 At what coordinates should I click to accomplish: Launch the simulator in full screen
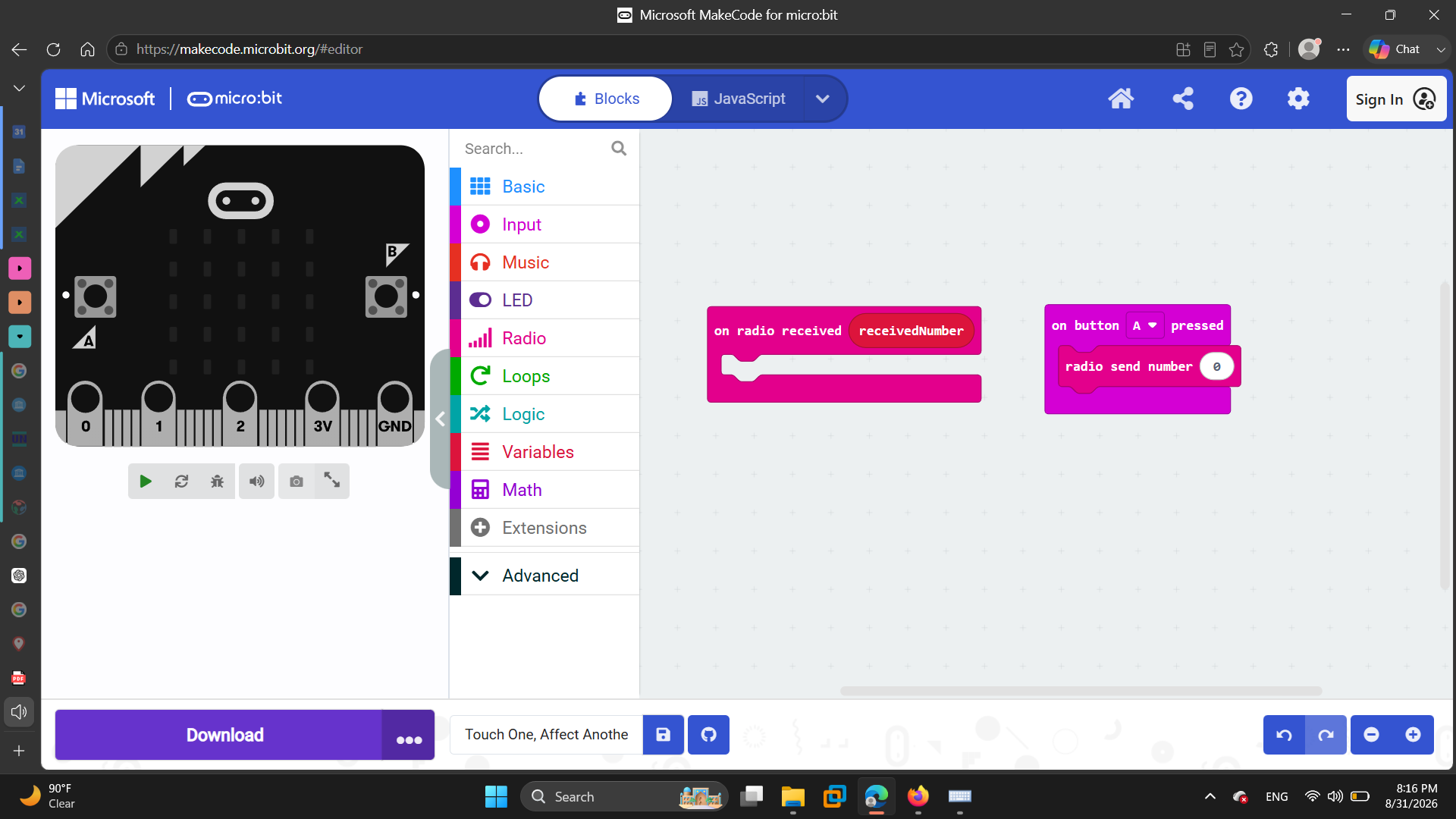click(332, 481)
